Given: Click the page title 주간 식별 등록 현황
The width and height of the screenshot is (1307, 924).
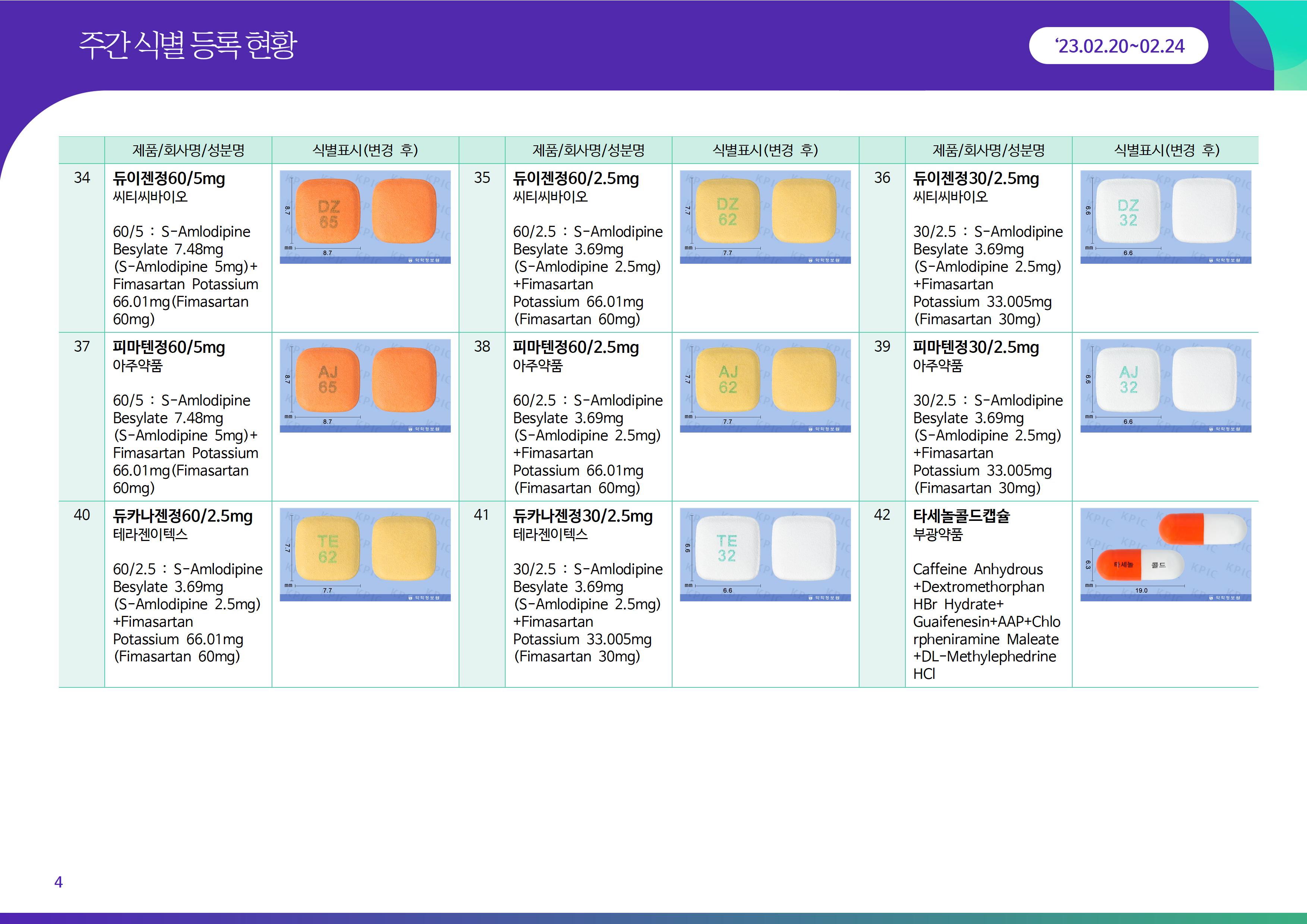Looking at the screenshot, I should point(188,45).
